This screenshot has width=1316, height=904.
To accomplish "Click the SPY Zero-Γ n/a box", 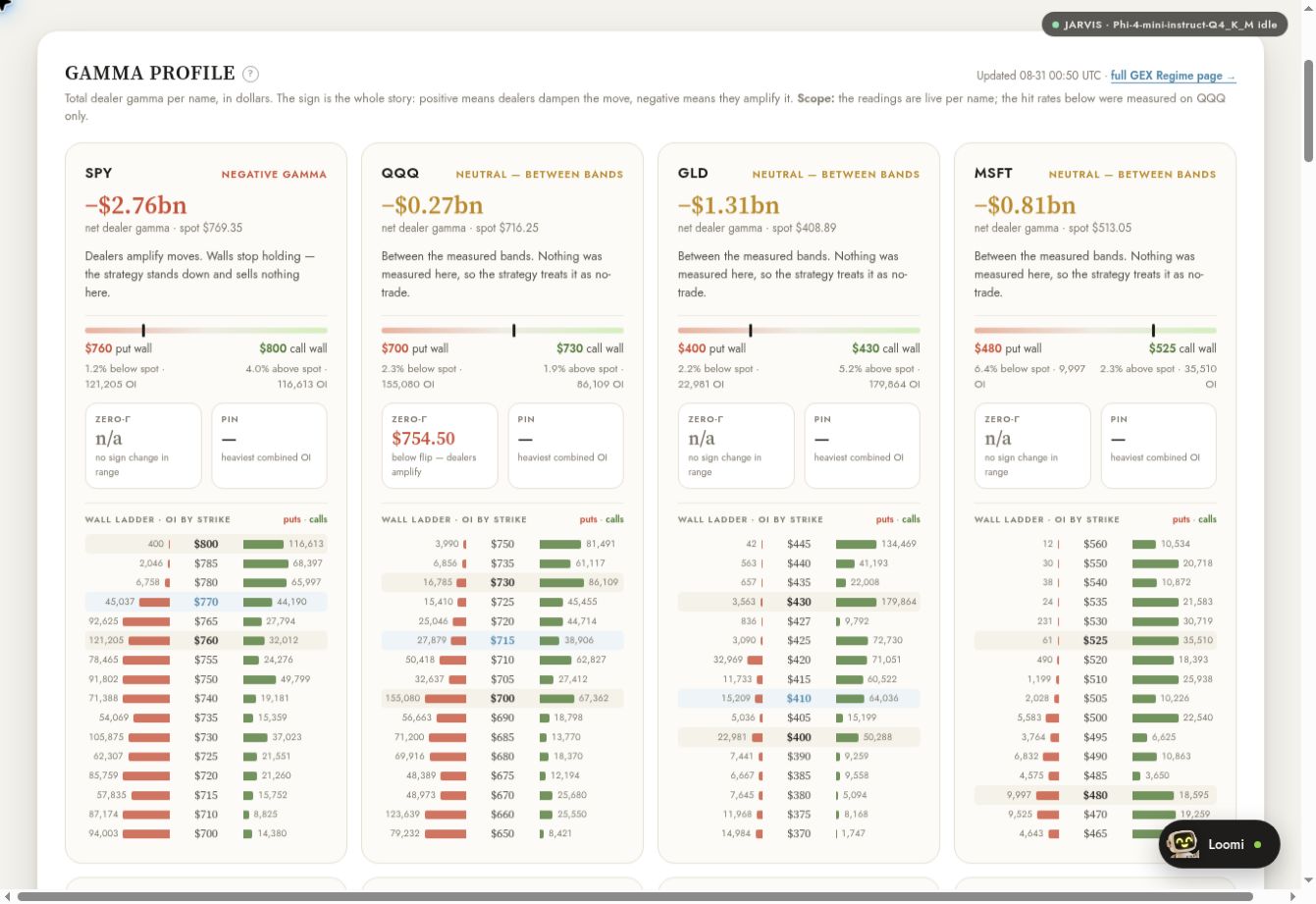I will (143, 446).
